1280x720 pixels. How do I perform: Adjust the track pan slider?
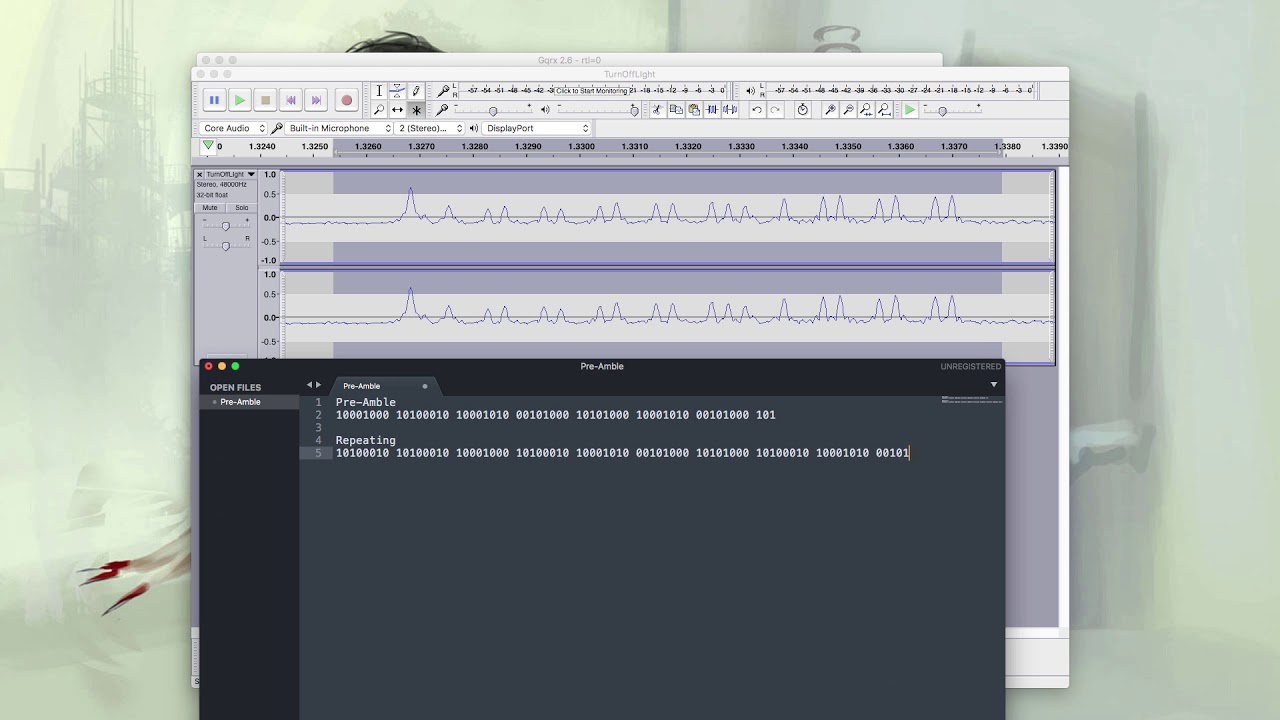[x=225, y=245]
